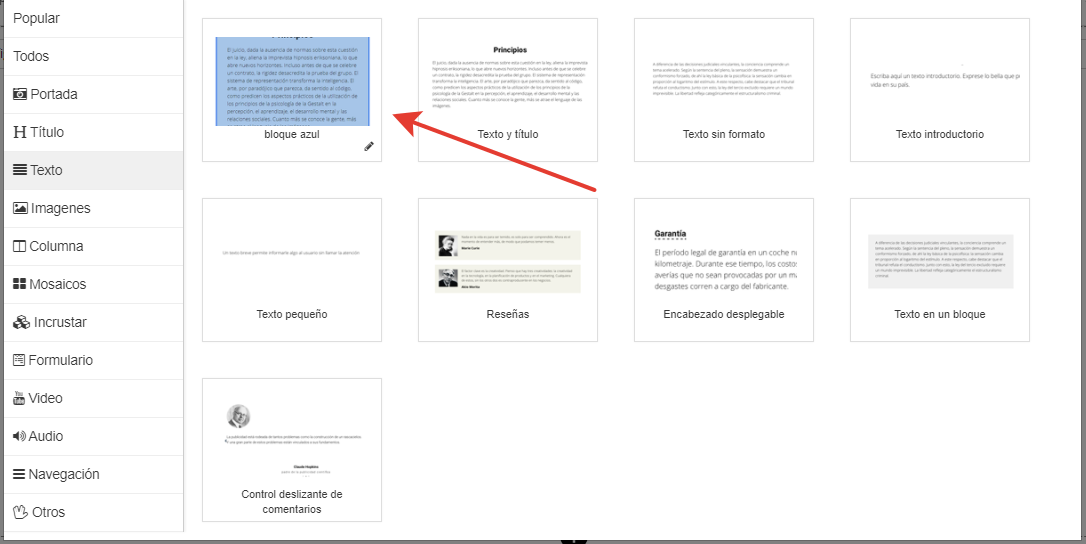Click the Columna layout icon
Viewport: 1086px width, 544px height.
click(x=19, y=246)
